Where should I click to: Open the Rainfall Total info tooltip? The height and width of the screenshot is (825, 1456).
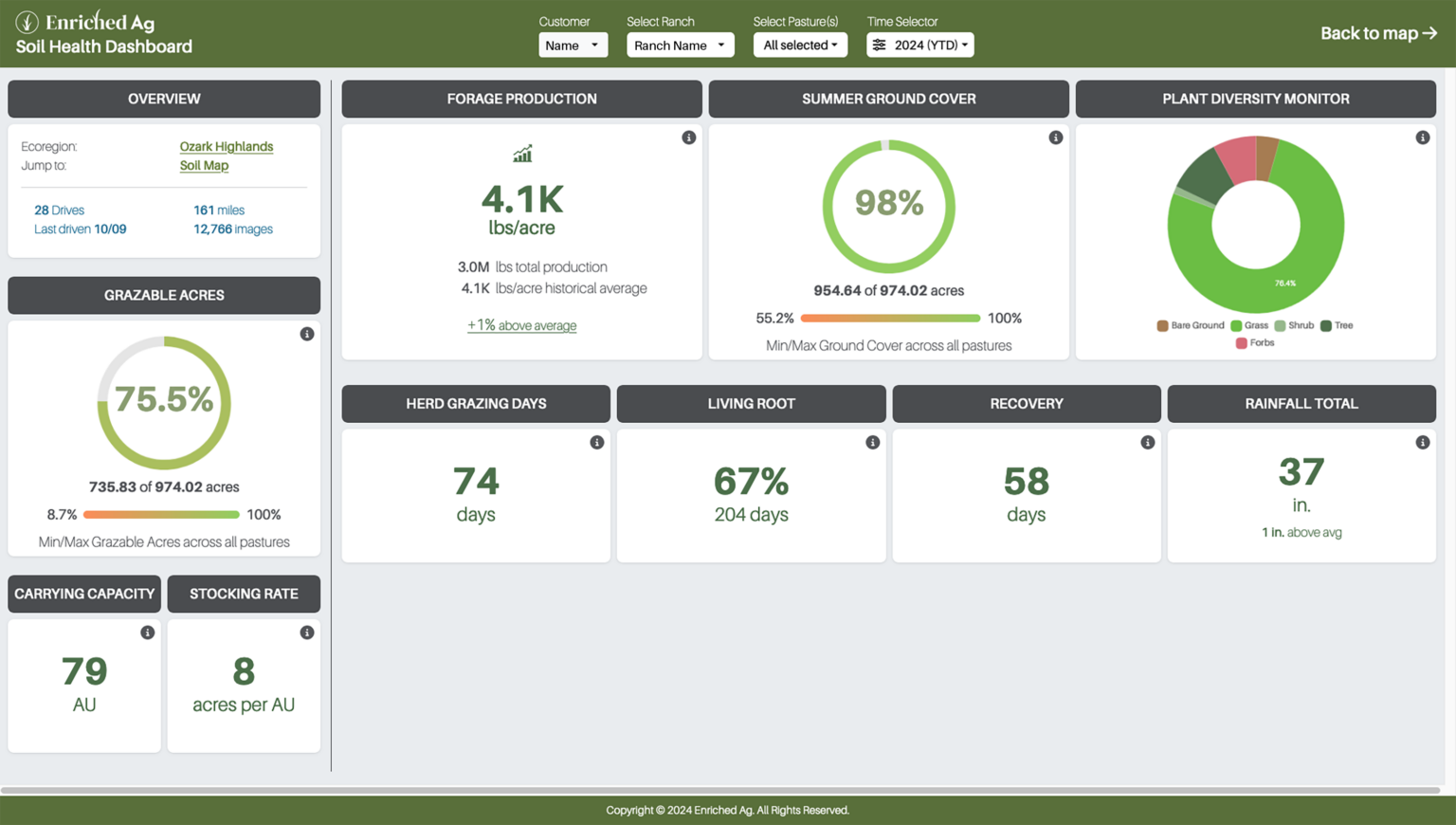coord(1423,442)
